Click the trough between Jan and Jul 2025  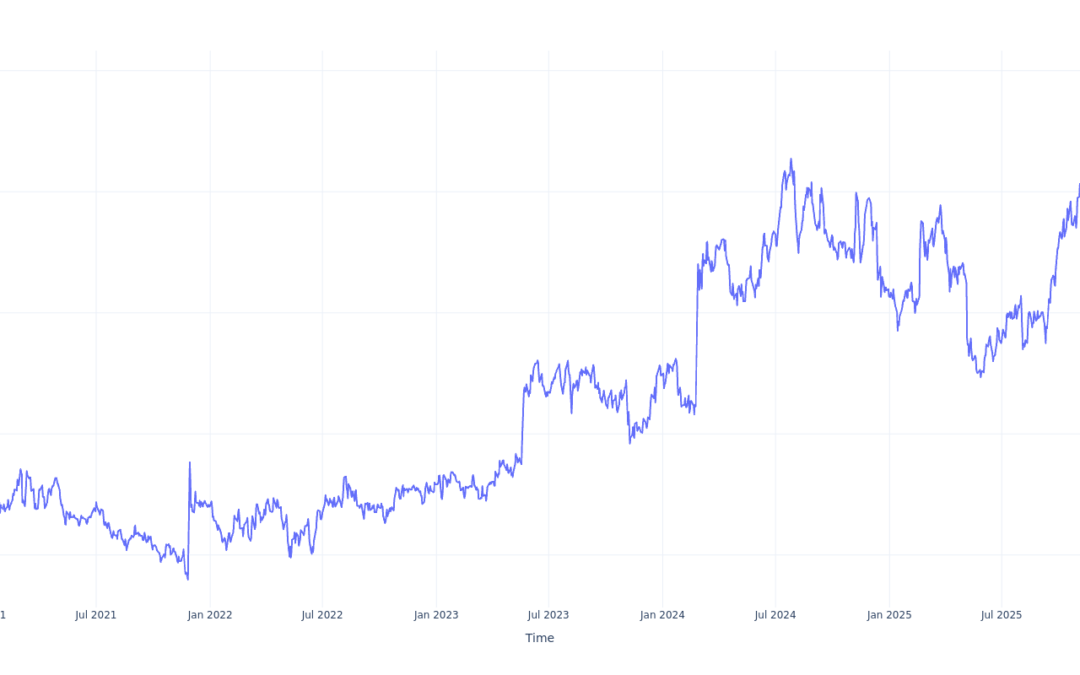point(980,376)
